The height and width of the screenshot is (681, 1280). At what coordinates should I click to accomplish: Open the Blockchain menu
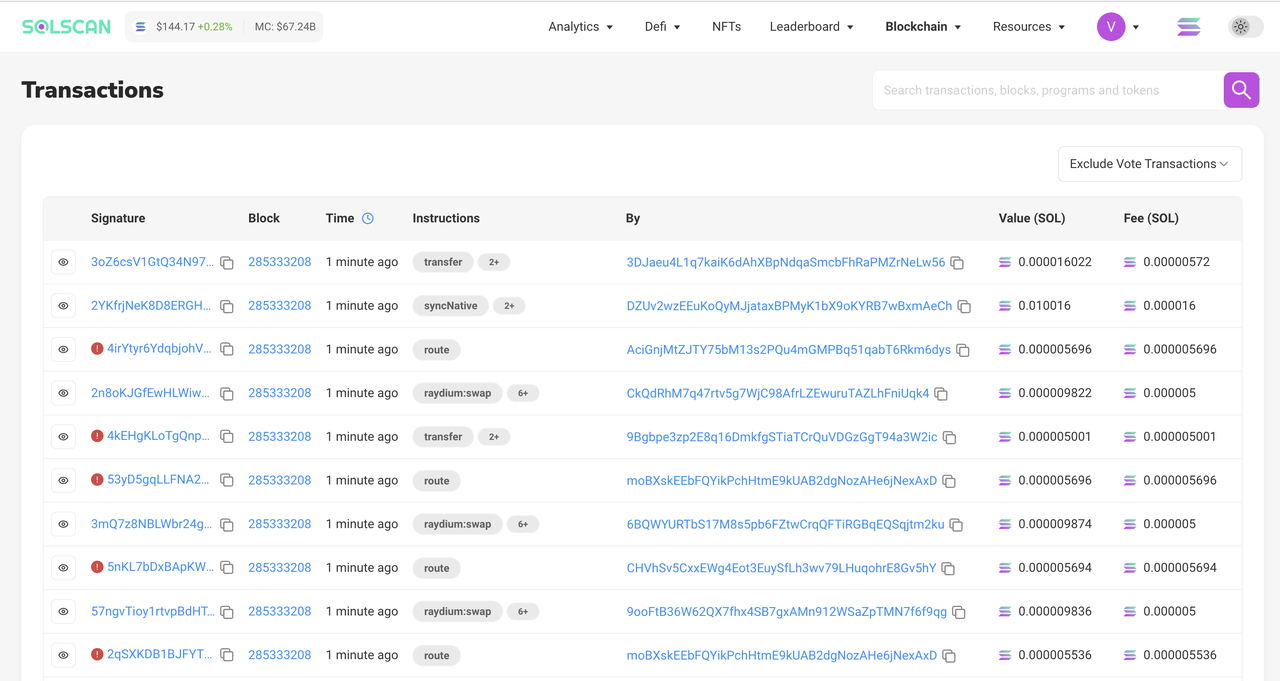(922, 27)
